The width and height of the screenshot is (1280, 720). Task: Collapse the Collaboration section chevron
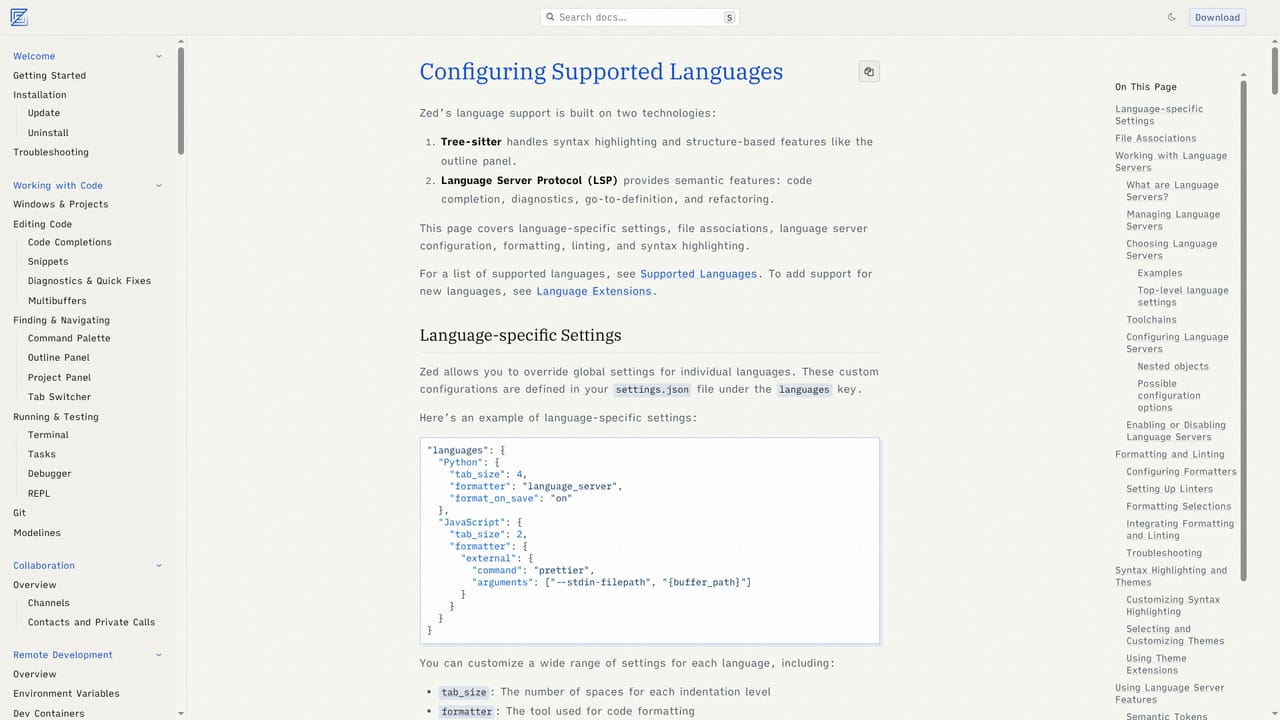coord(159,565)
